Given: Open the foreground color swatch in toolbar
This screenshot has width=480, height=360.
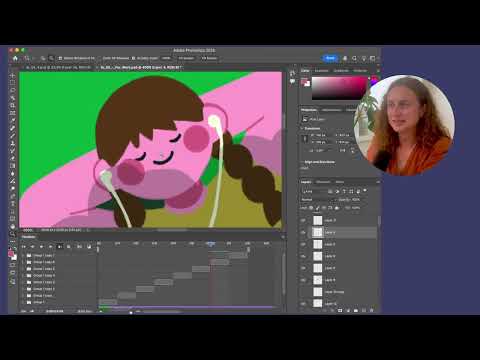Looking at the screenshot, I should [x=11, y=254].
